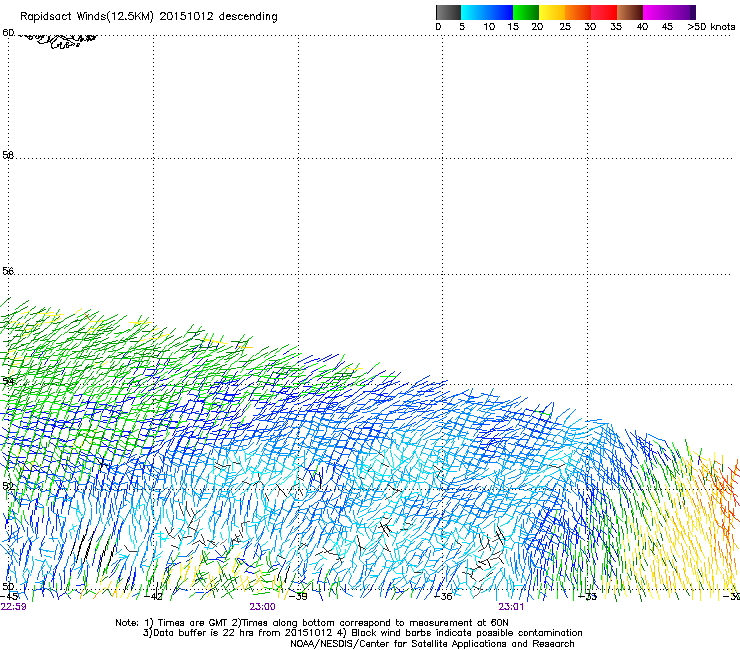Click the 'Data buffer is 22 hrs' note
The height and width of the screenshot is (650, 740).
[362, 633]
